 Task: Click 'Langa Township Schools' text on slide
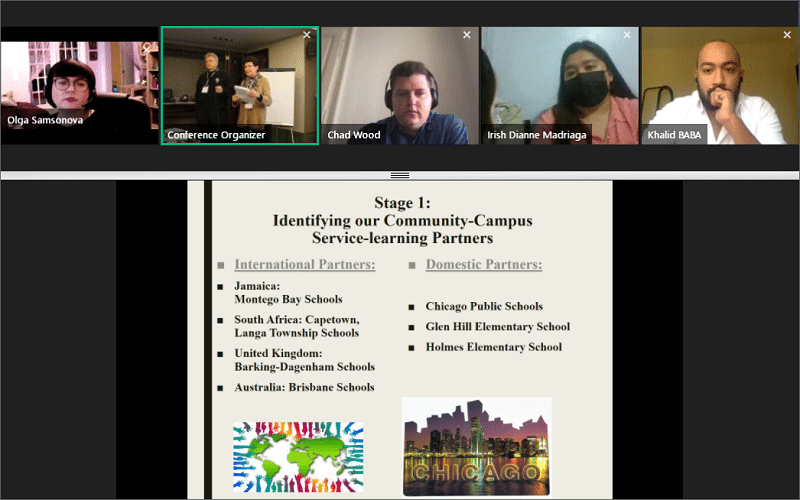pos(296,333)
